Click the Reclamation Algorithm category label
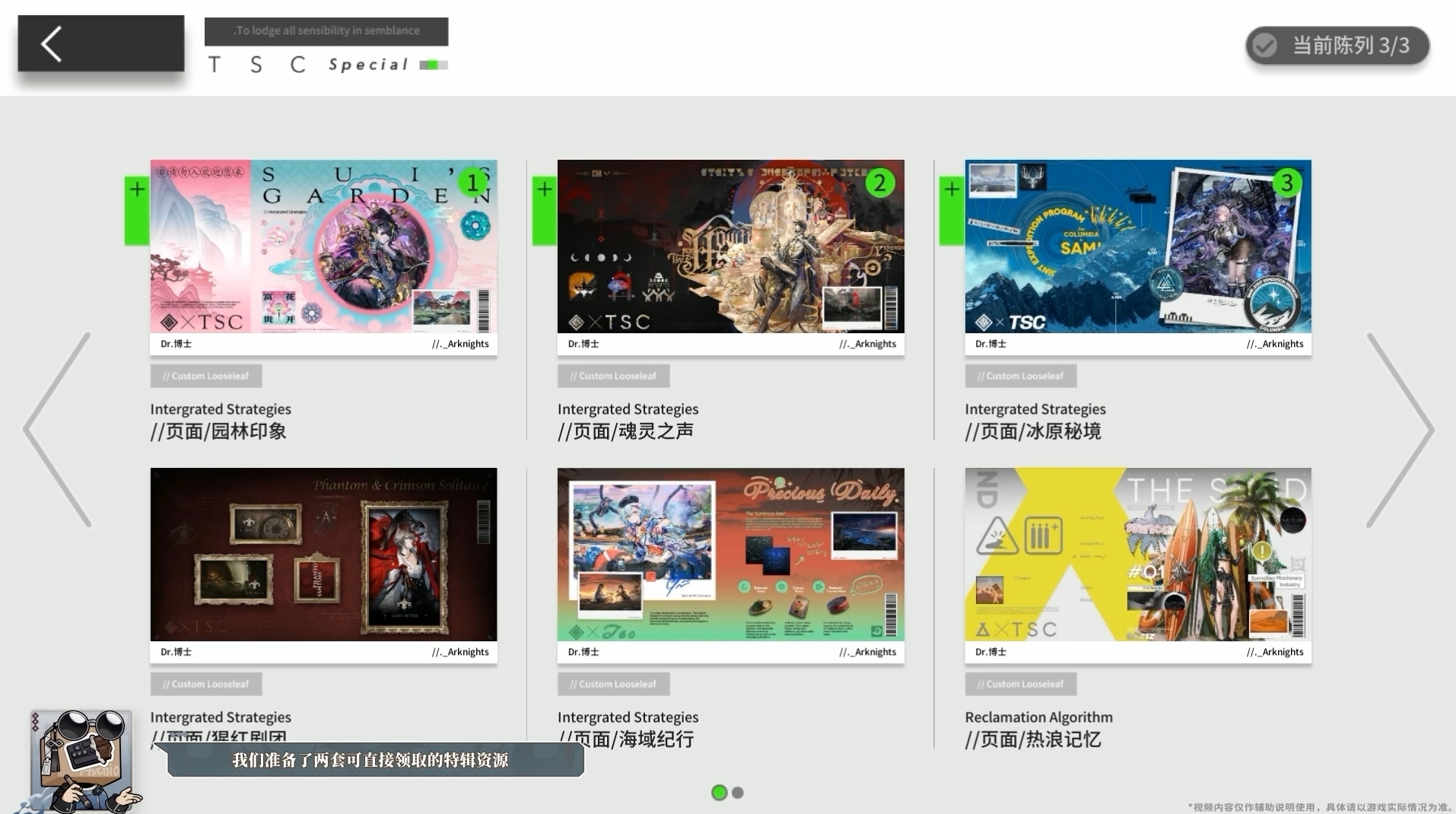1456x814 pixels. pos(1038,717)
